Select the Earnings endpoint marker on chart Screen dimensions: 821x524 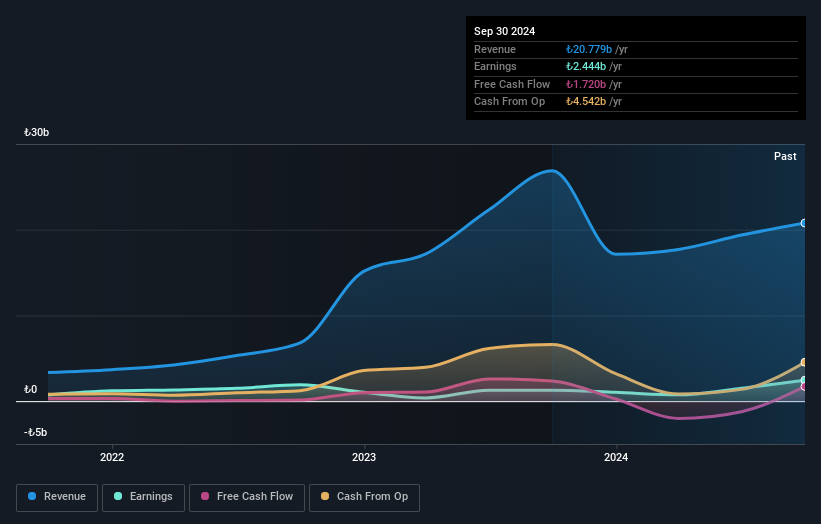point(804,380)
